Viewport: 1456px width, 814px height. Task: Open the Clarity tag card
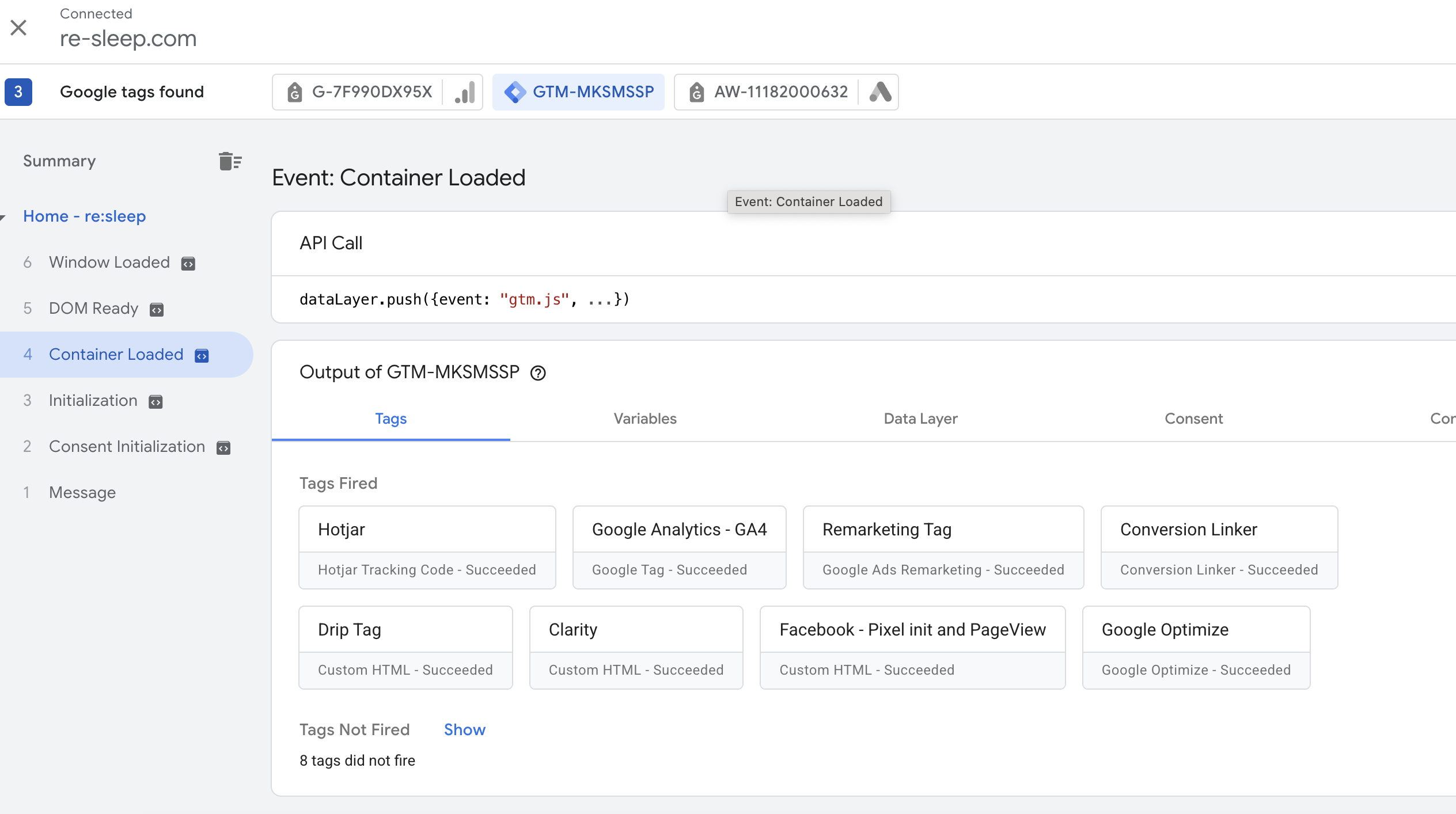(636, 648)
